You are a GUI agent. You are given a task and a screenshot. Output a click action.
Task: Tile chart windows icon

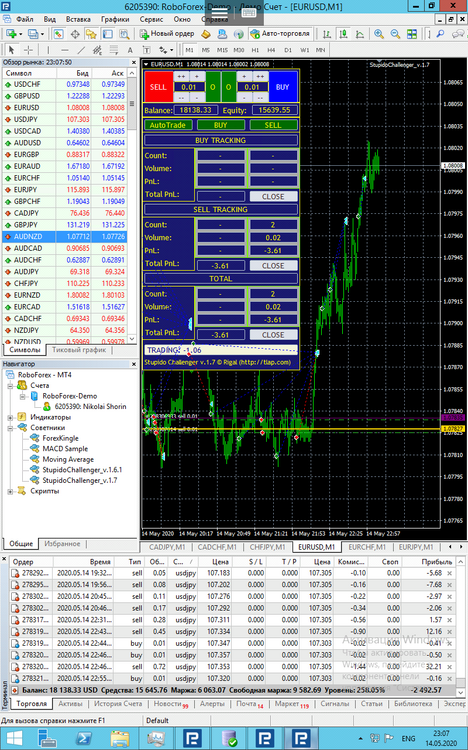(412, 34)
